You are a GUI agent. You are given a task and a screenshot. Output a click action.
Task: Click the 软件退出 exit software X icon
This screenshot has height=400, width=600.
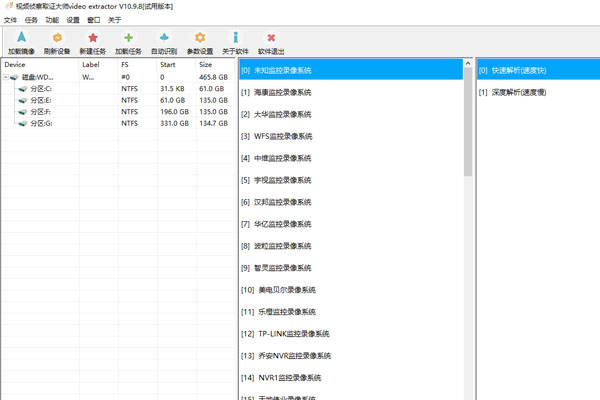click(x=271, y=37)
